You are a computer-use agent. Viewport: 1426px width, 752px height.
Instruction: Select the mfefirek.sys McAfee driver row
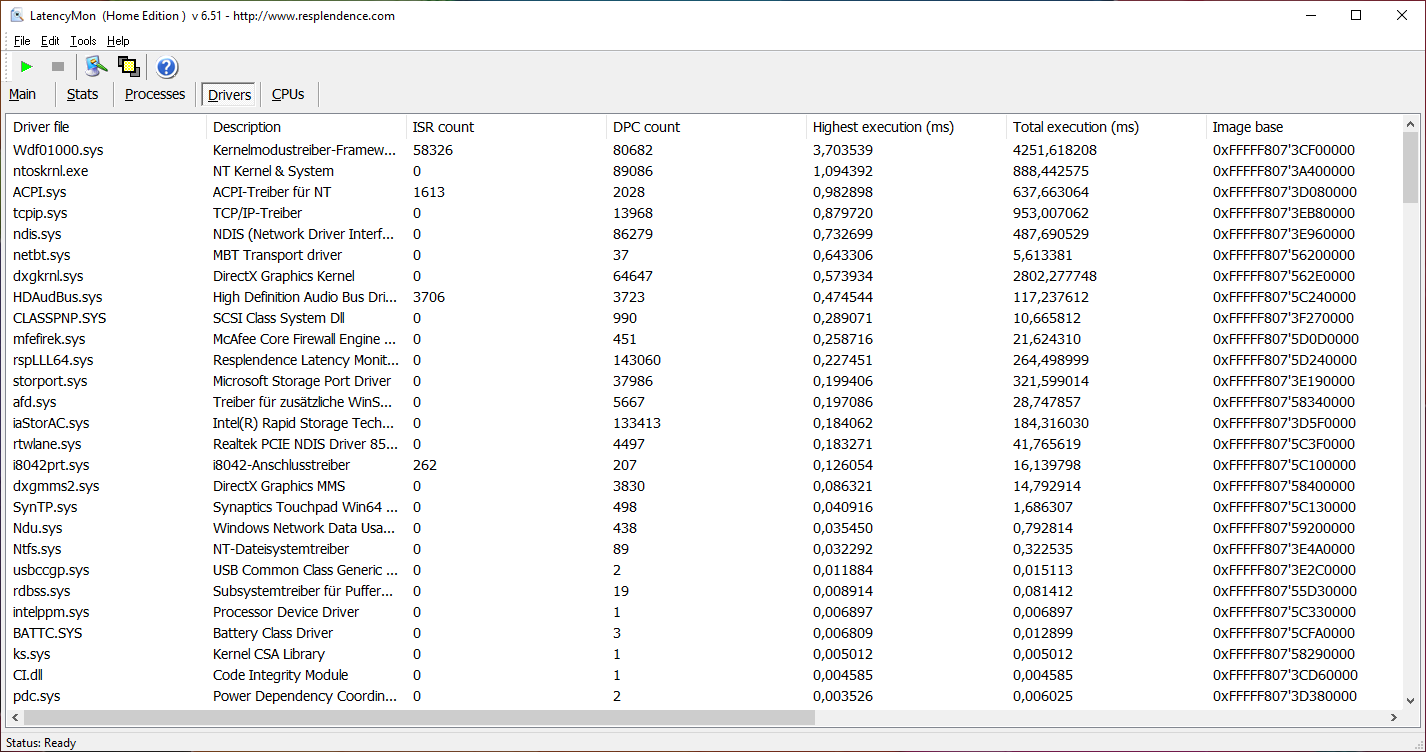pos(704,339)
